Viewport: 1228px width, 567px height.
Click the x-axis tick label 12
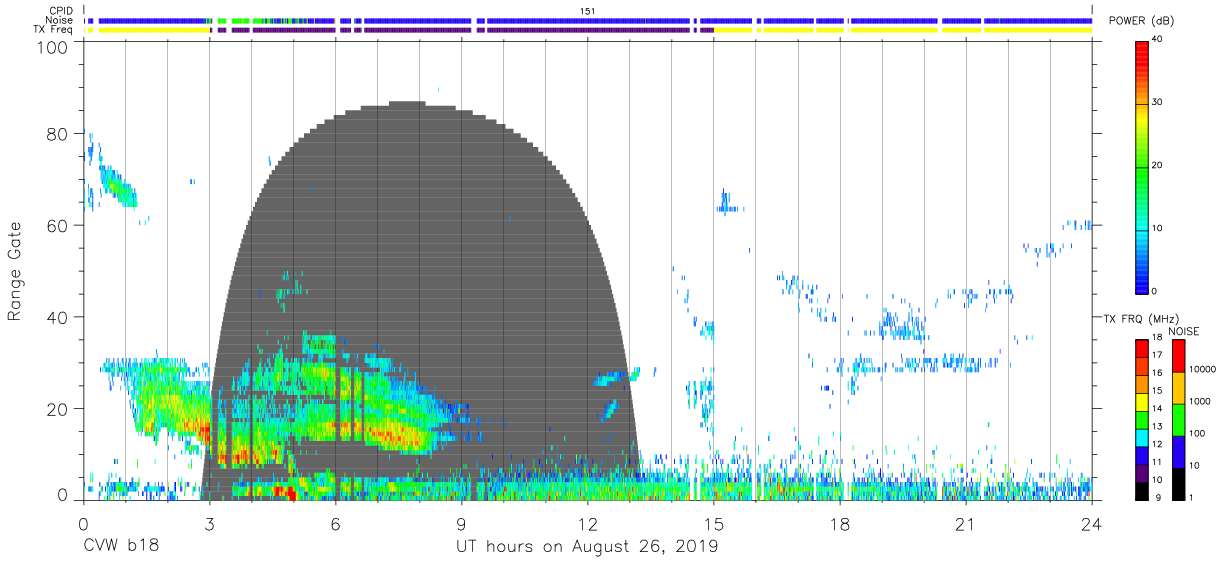(587, 524)
